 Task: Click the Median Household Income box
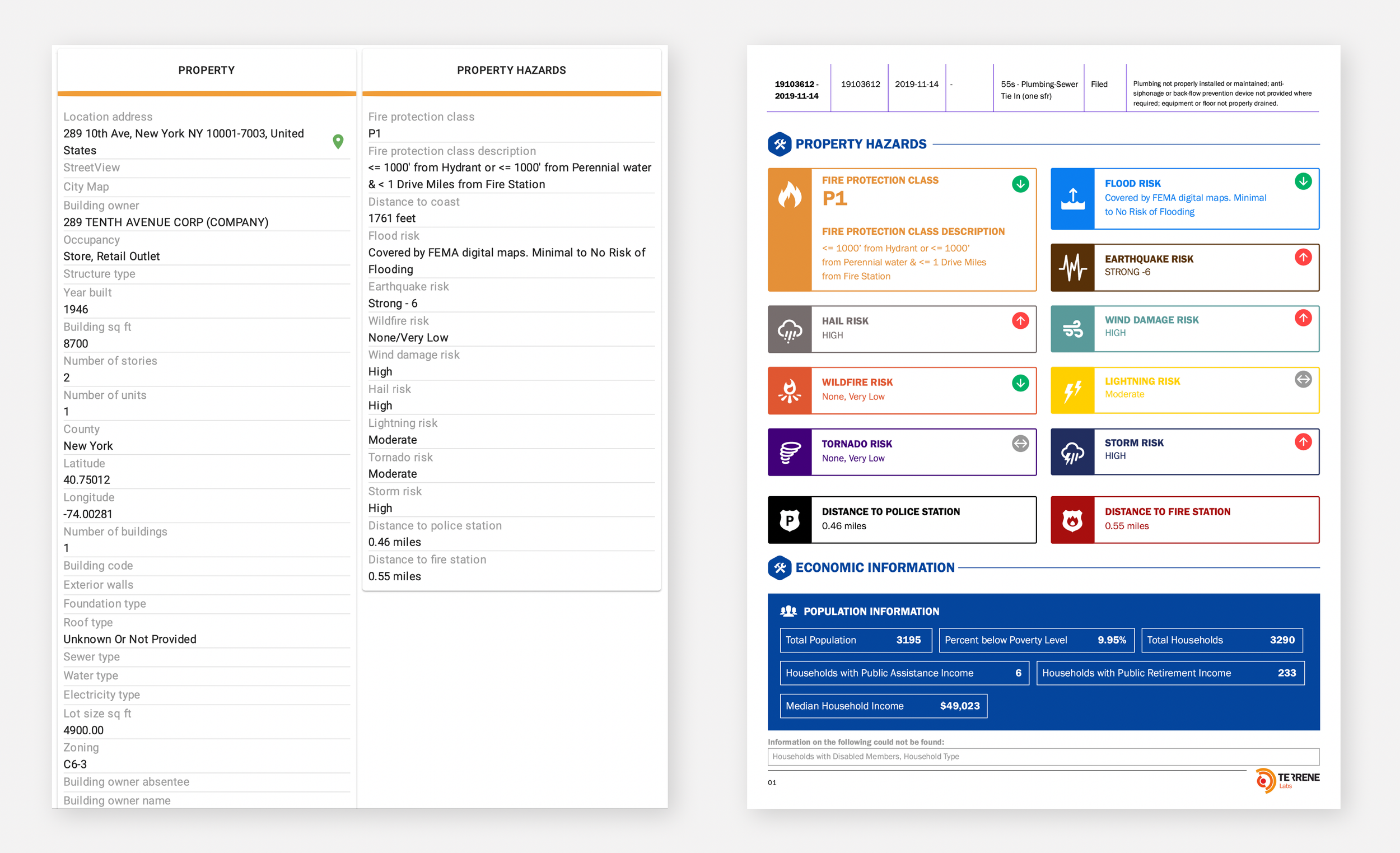[883, 706]
